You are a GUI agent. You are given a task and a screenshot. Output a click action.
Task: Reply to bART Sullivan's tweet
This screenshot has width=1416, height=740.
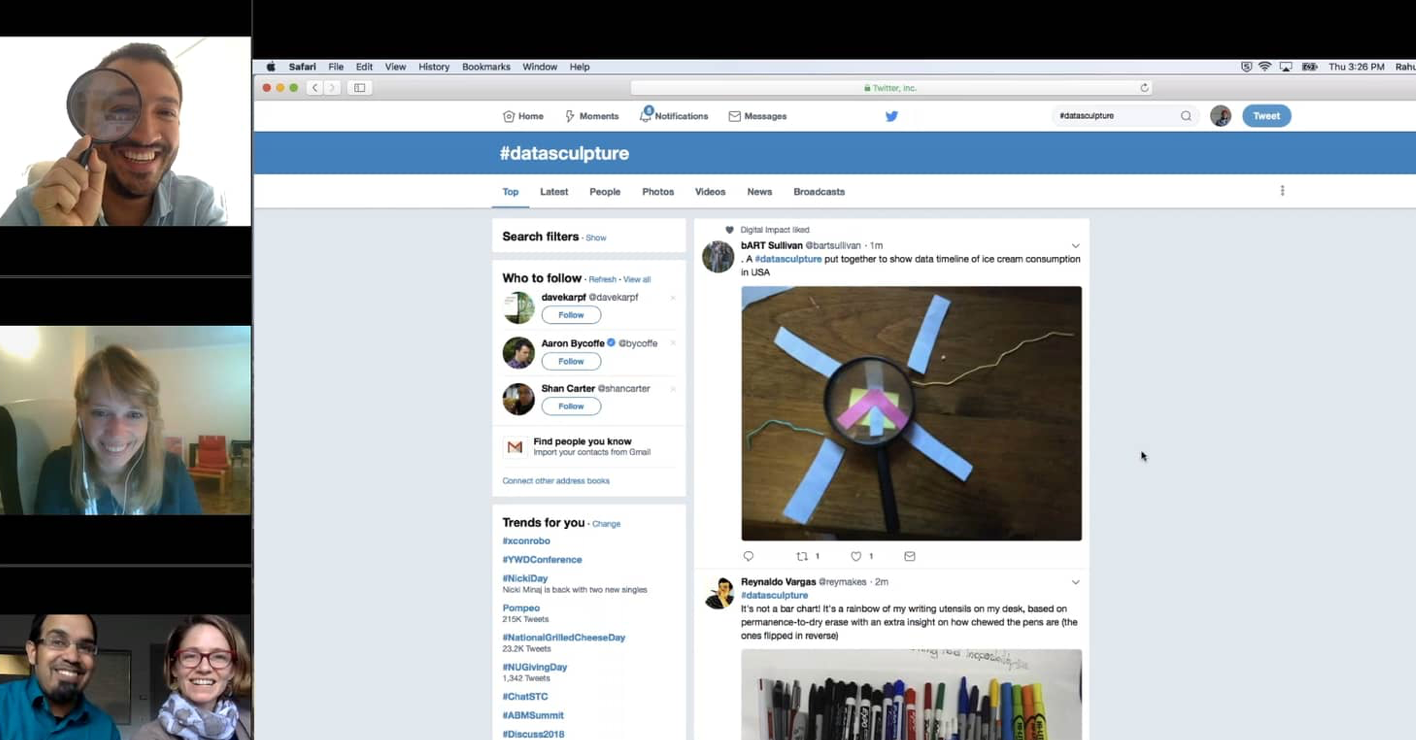coord(748,556)
